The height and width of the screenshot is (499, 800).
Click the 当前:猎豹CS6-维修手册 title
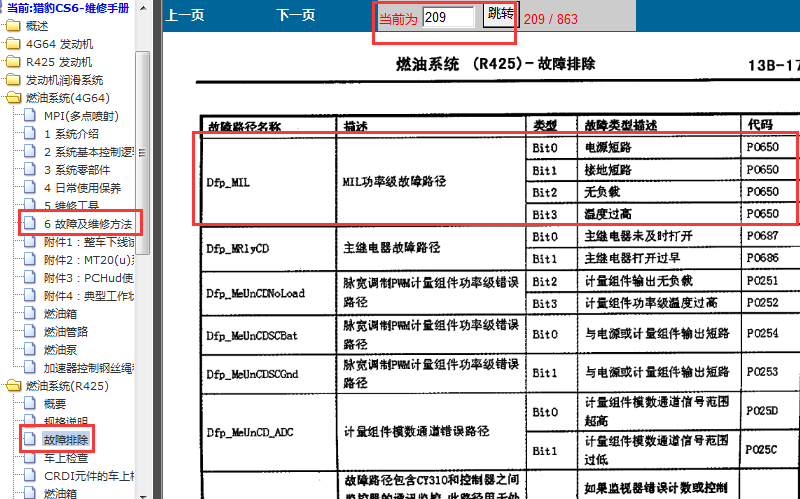[x=68, y=8]
